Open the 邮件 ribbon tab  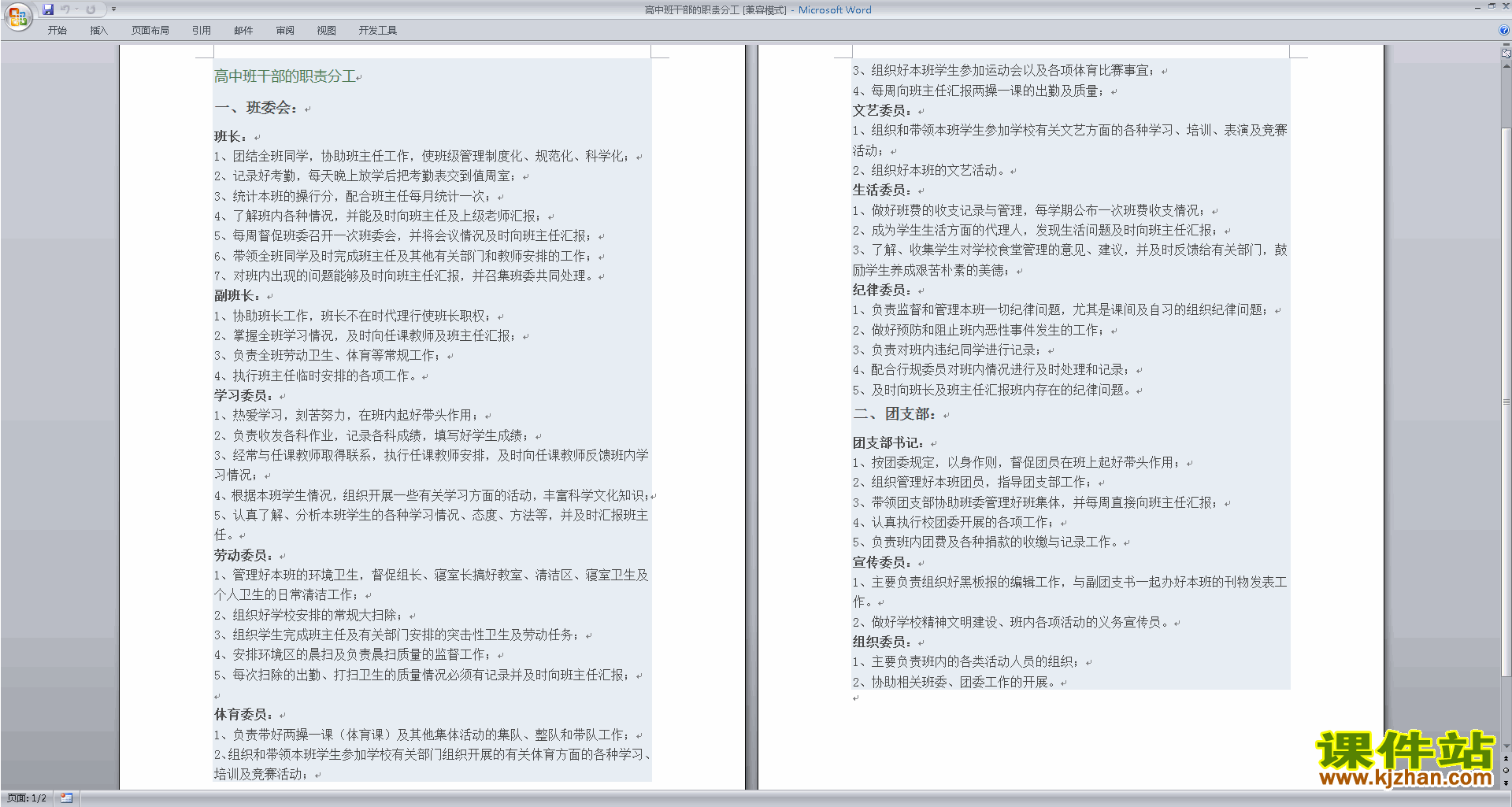point(243,31)
